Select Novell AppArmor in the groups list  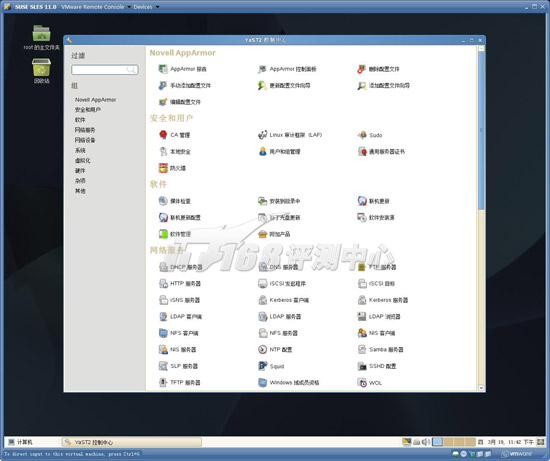coord(95,100)
